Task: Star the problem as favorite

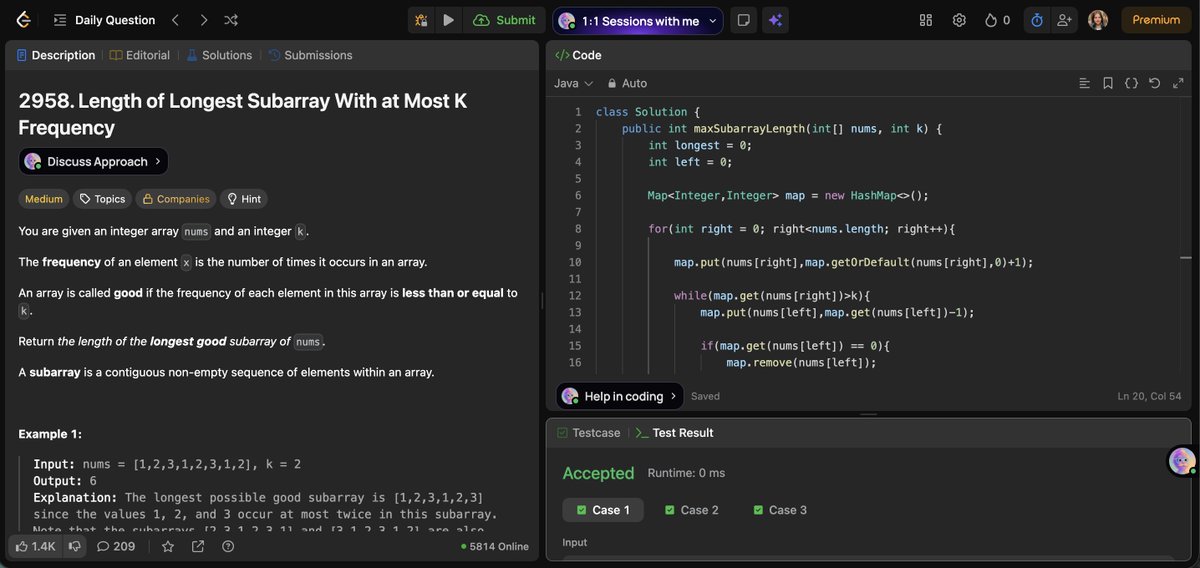Action: point(168,546)
